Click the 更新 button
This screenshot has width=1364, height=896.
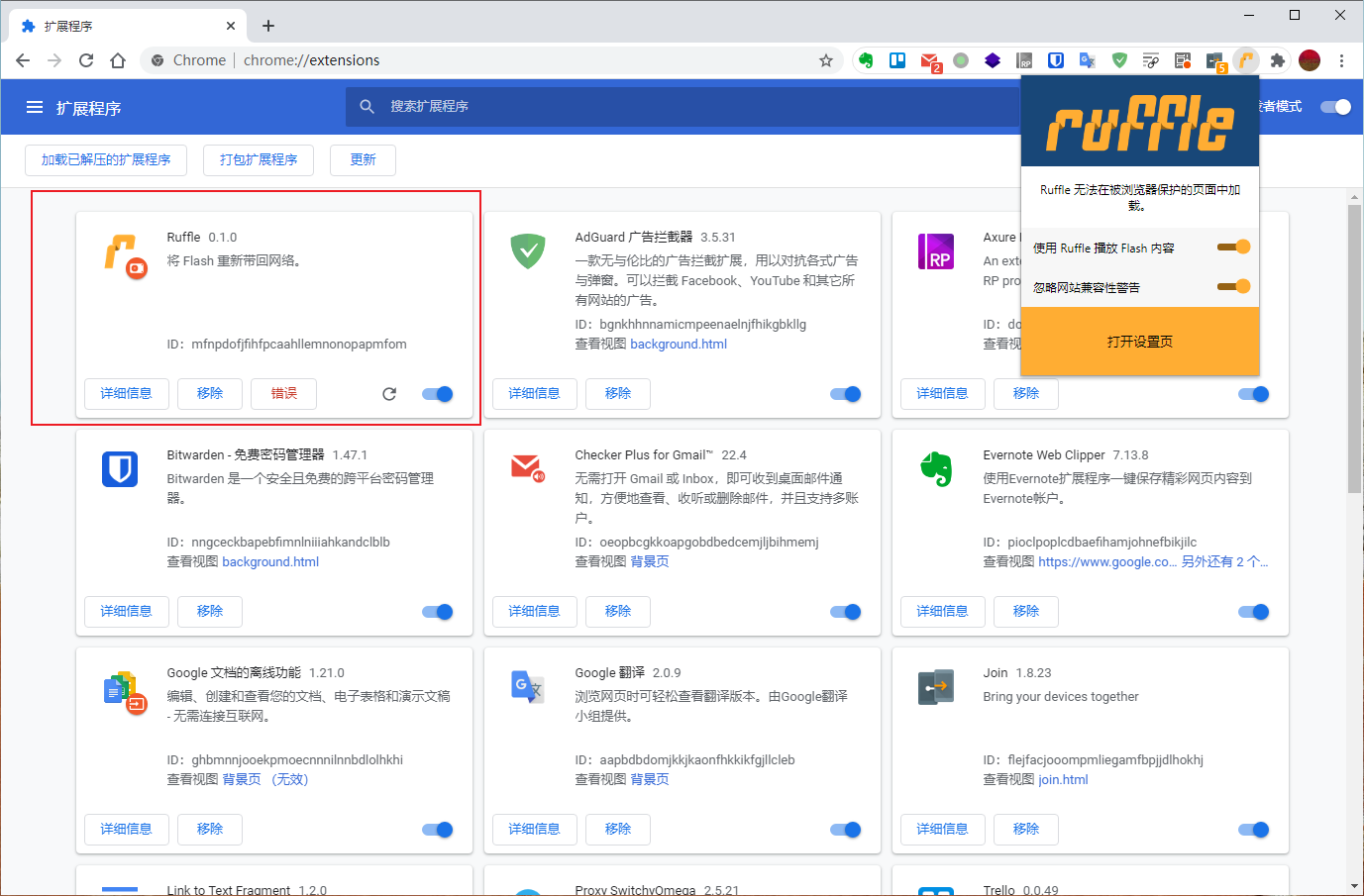363,159
